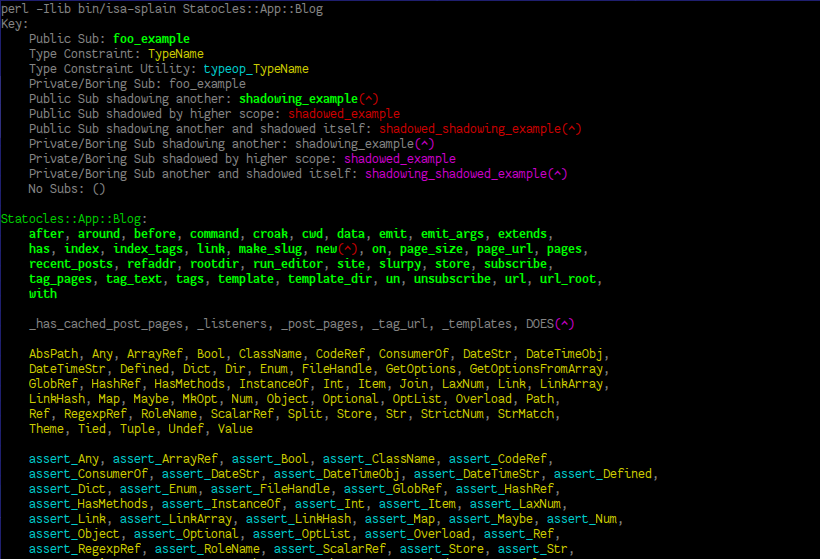Select the green 'around' sub name

(x=99, y=234)
